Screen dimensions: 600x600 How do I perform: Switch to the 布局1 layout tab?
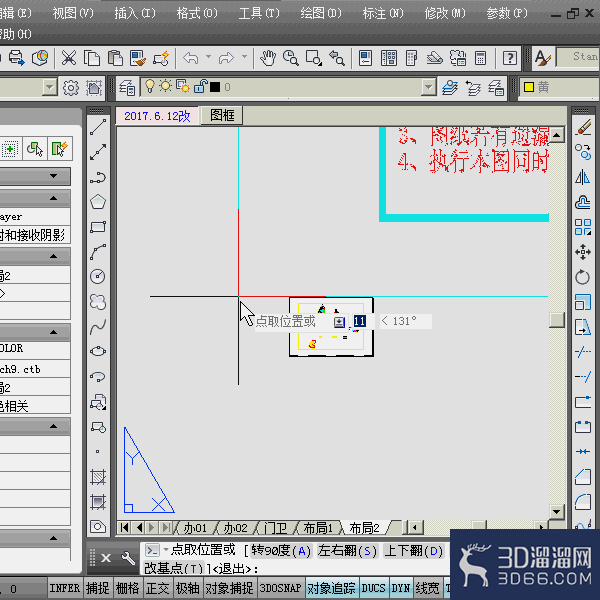(x=318, y=528)
